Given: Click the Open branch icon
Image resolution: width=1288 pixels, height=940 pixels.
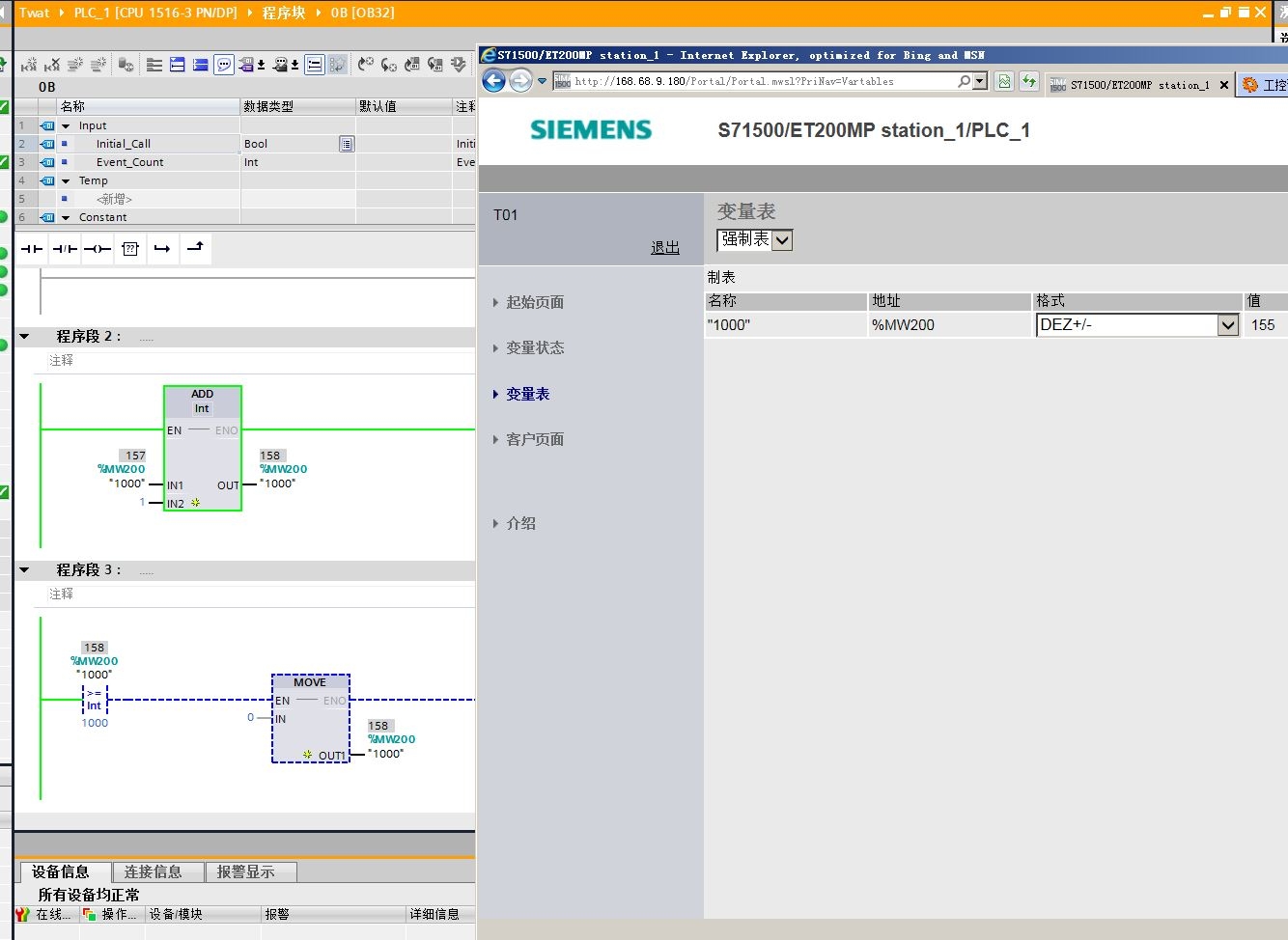Looking at the screenshot, I should click(x=162, y=249).
